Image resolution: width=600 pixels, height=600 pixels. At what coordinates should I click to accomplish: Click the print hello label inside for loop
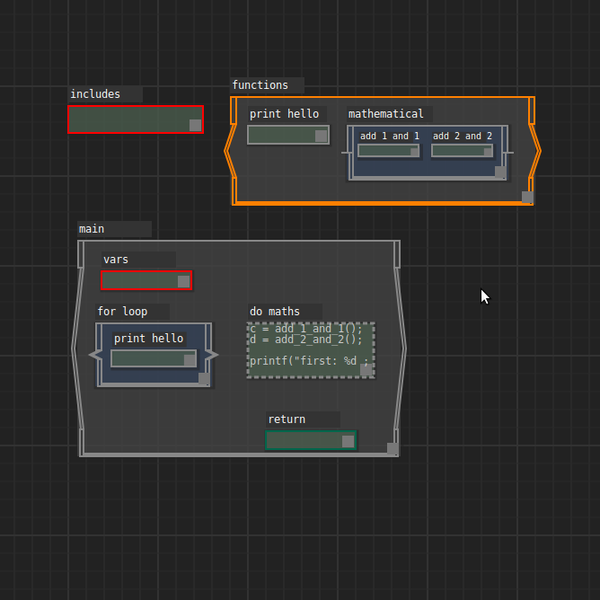pyautogui.click(x=149, y=339)
